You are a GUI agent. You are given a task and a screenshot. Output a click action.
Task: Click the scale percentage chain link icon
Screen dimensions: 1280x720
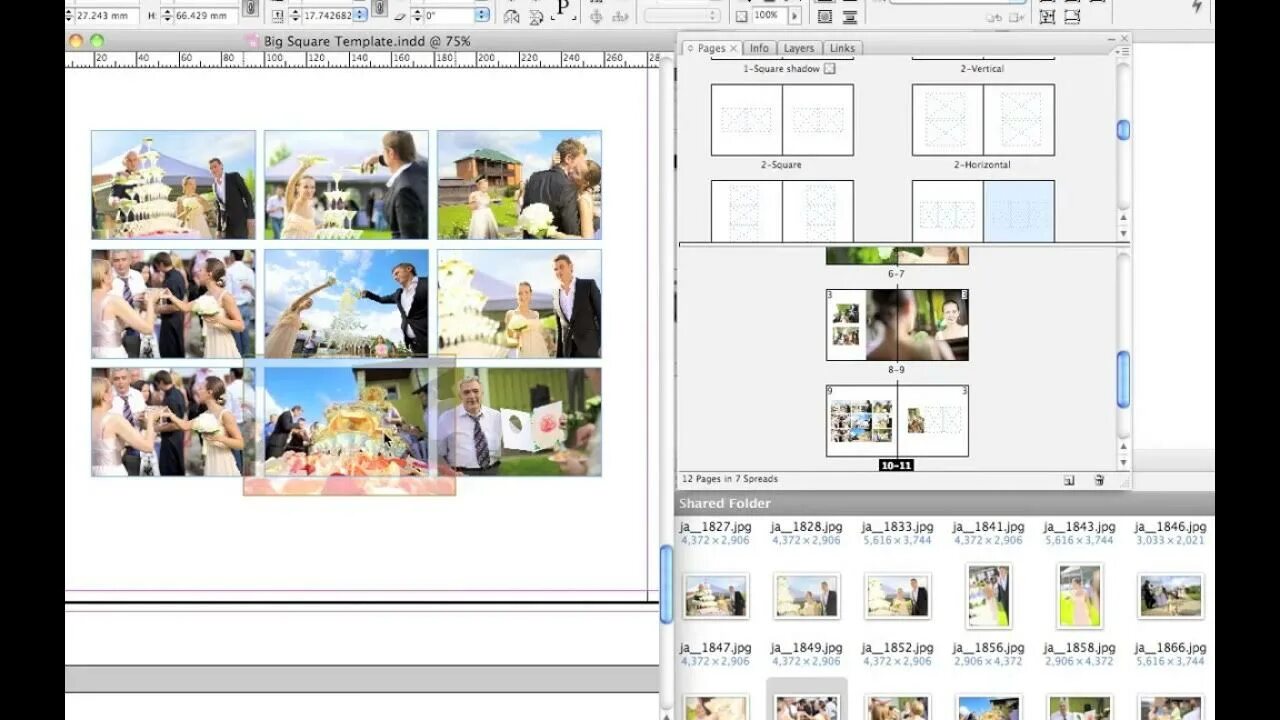click(379, 8)
